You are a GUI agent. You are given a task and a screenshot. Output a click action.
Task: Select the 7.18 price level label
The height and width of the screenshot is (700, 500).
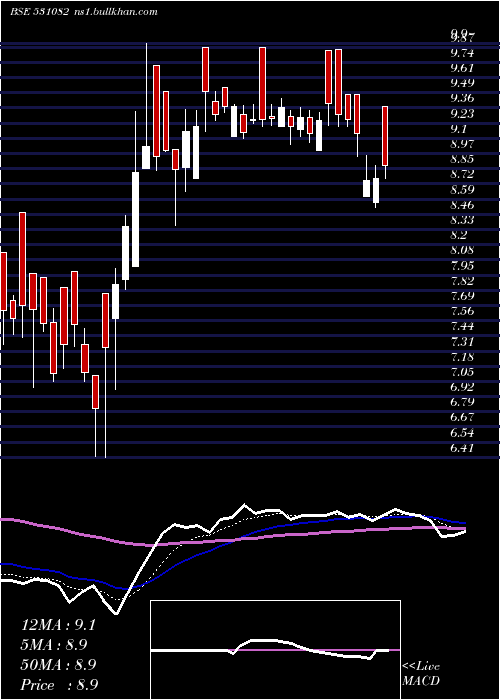click(x=462, y=357)
